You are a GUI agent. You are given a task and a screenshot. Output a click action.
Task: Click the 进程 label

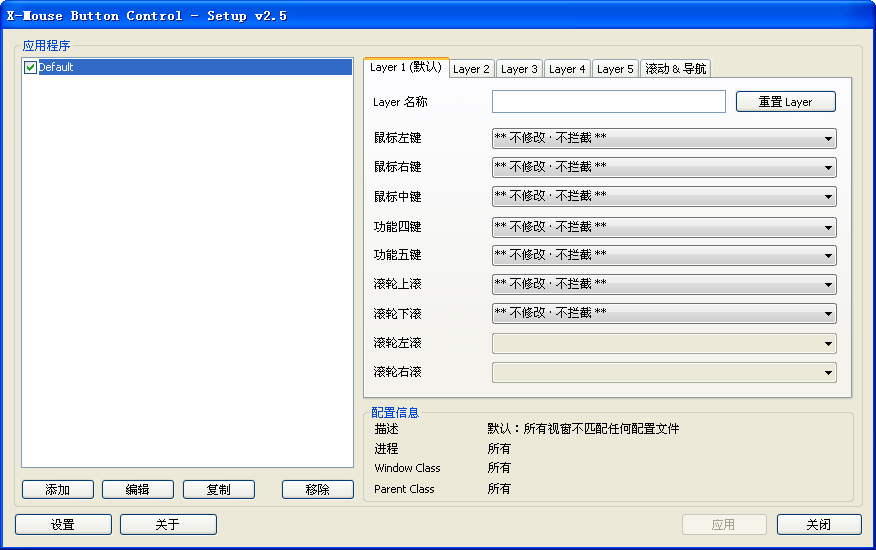point(386,449)
